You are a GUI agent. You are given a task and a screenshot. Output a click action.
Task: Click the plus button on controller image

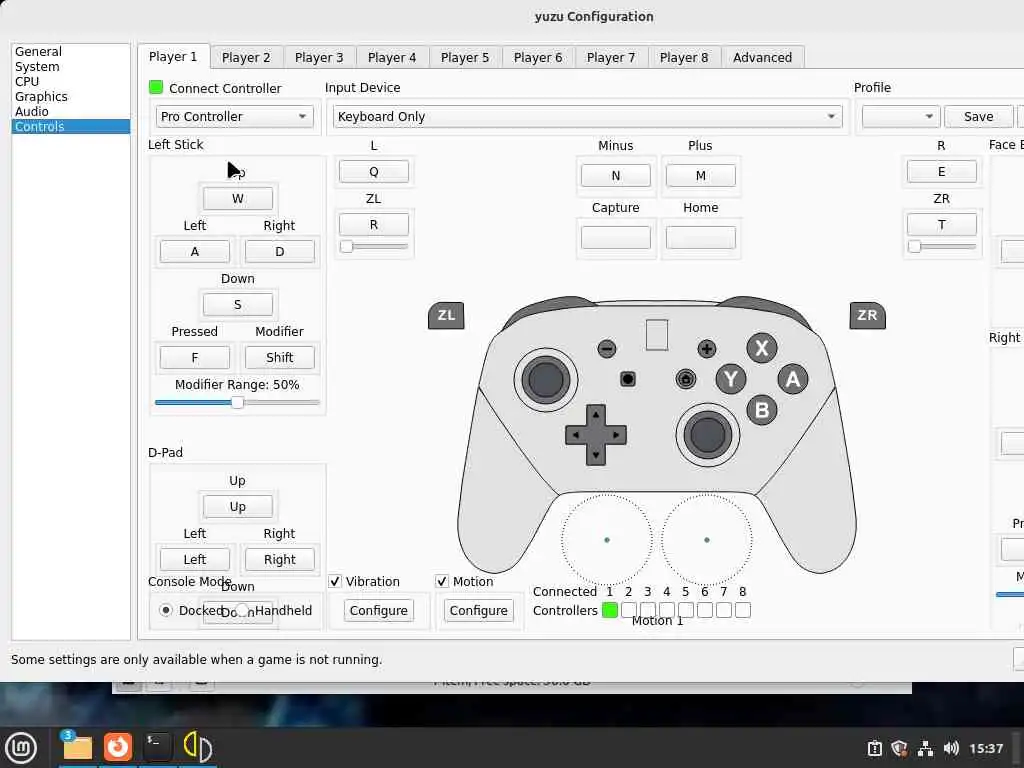(x=707, y=349)
